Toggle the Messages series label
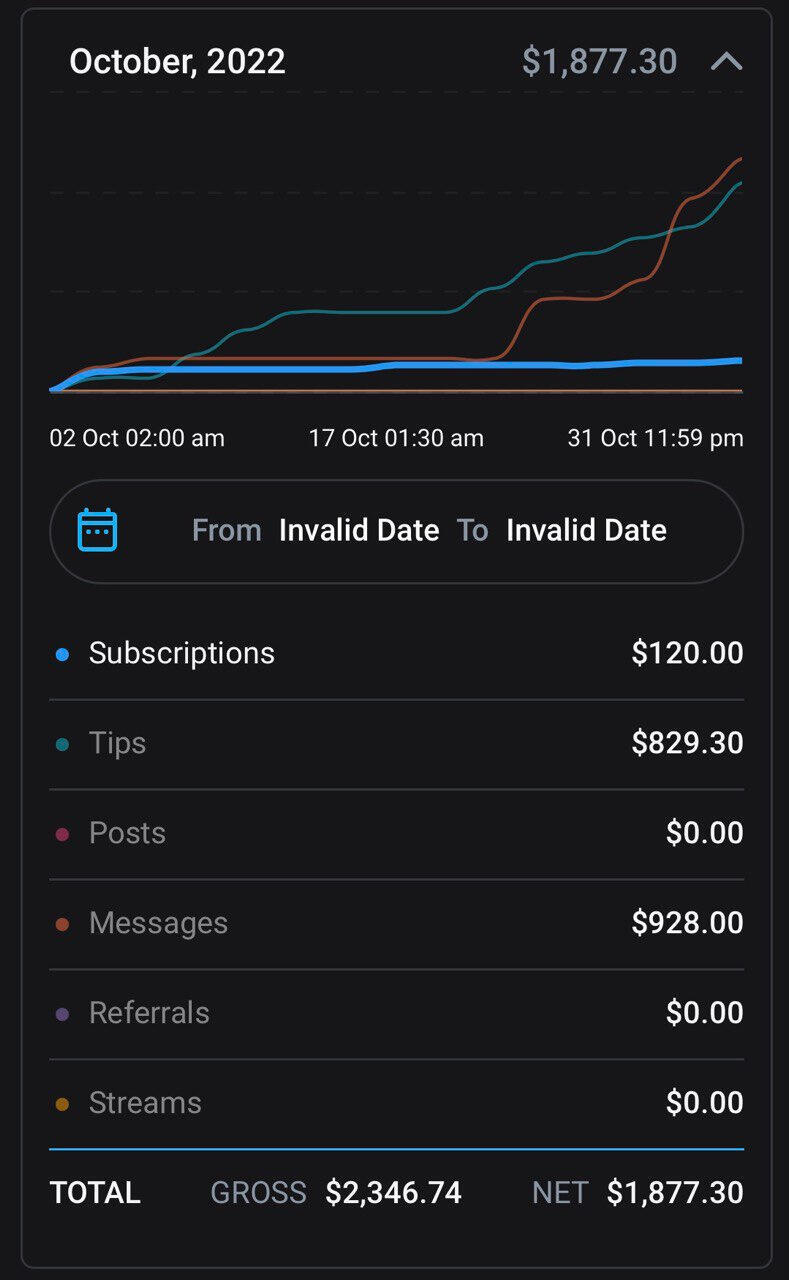The width and height of the screenshot is (789, 1280). (x=158, y=923)
